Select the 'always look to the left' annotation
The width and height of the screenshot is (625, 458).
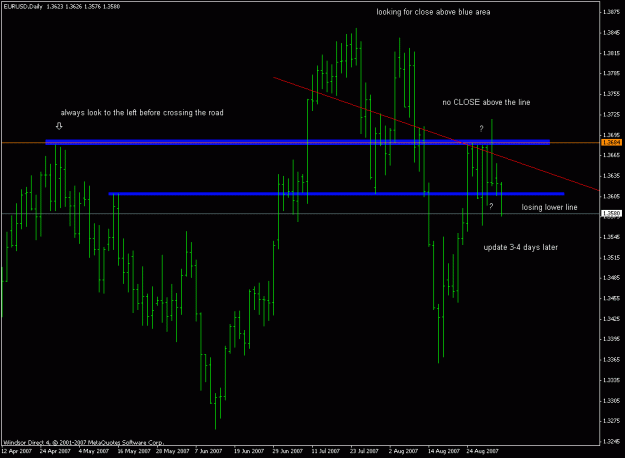click(142, 113)
